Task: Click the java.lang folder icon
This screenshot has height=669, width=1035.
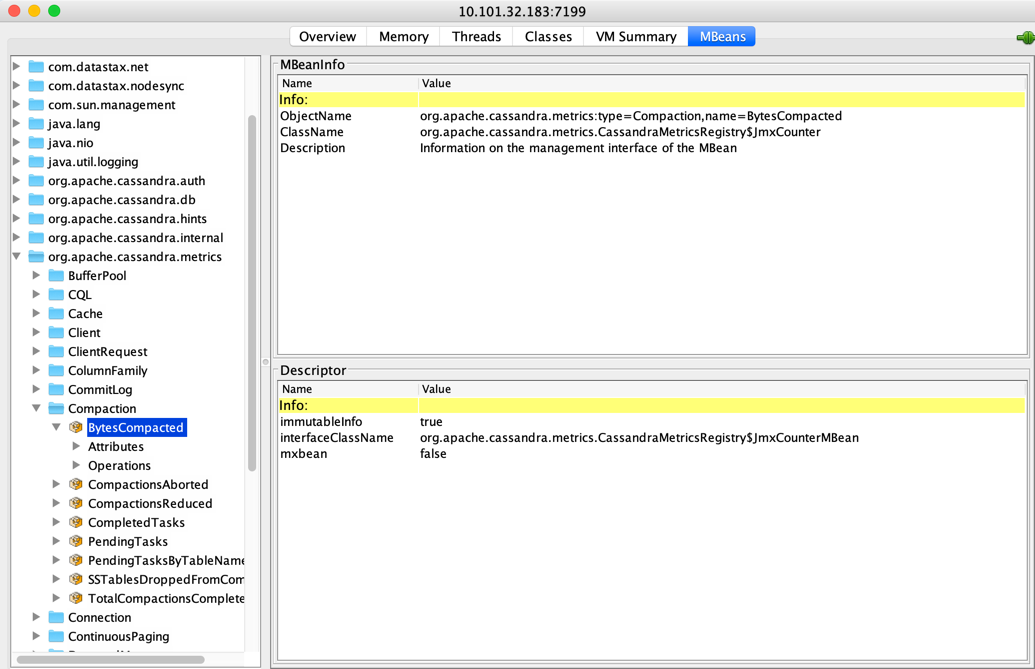Action: click(x=37, y=124)
